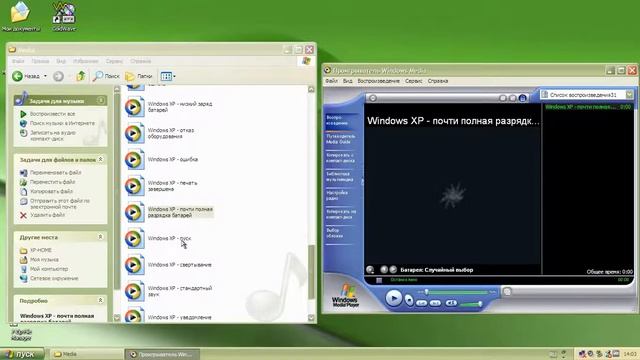The width and height of the screenshot is (640, 360).
Task: Click the Stop button in Windows Media Player
Action: (x=409, y=301)
